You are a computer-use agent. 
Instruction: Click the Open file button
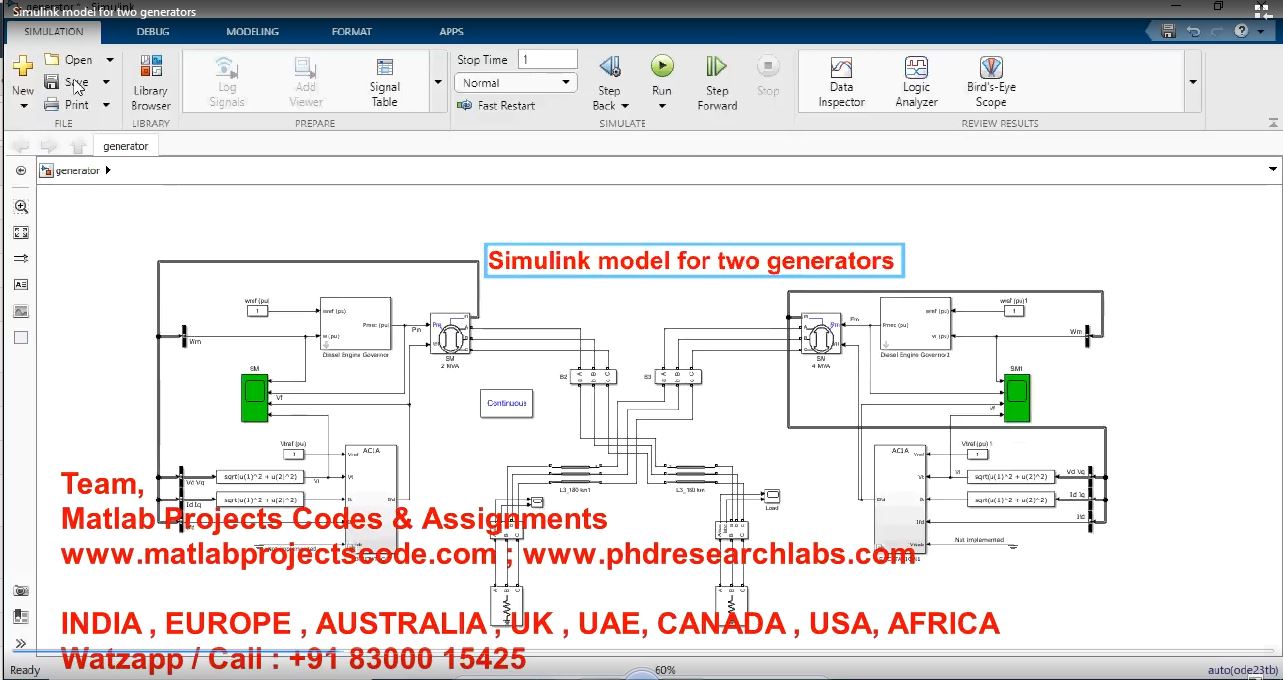pyautogui.click(x=68, y=60)
